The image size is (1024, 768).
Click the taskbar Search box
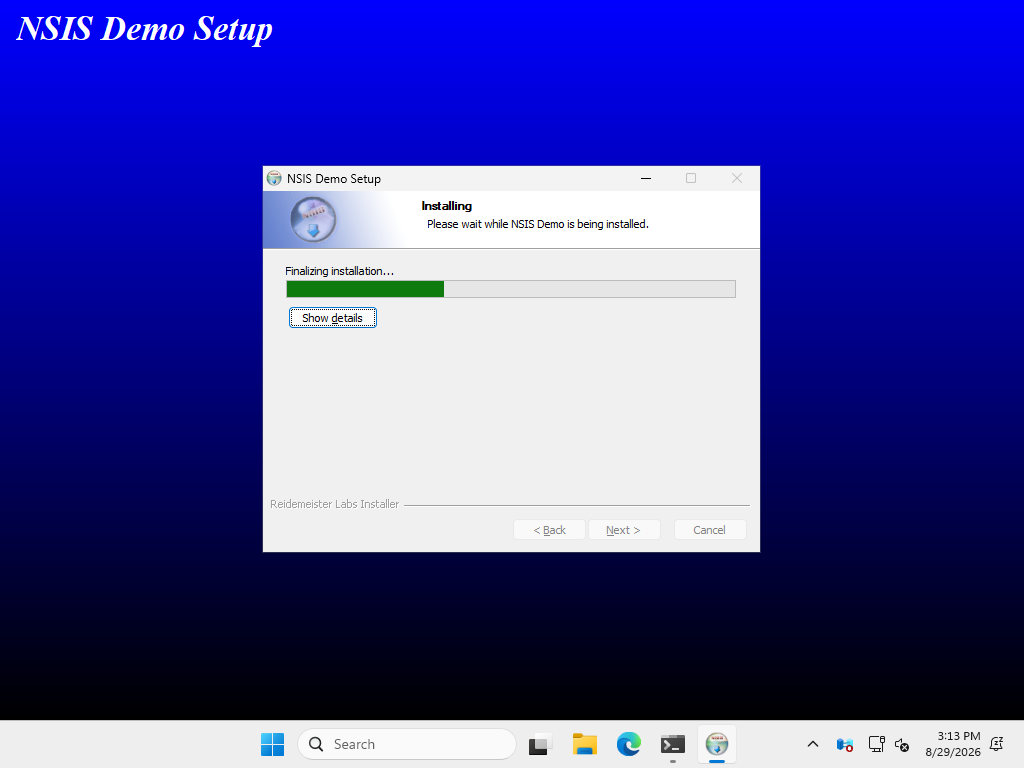407,744
